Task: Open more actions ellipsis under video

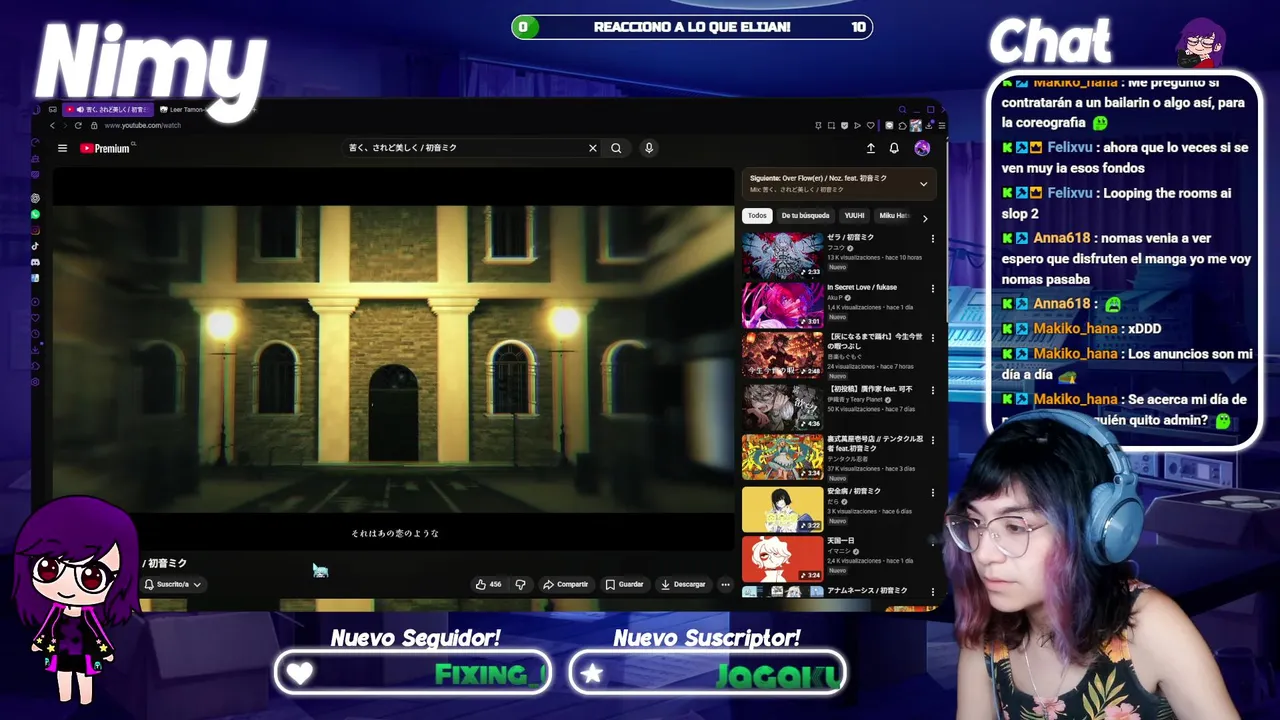Action: (725, 584)
